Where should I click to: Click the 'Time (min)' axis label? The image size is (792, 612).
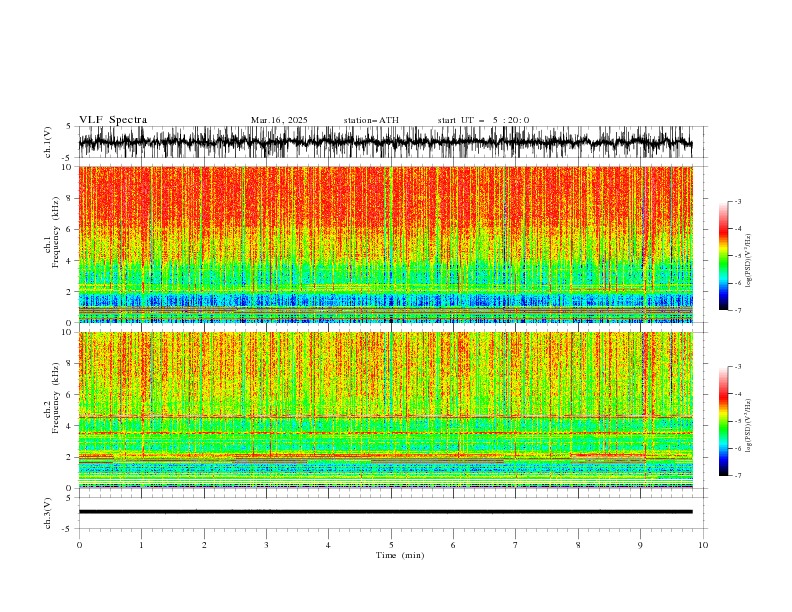tap(400, 555)
